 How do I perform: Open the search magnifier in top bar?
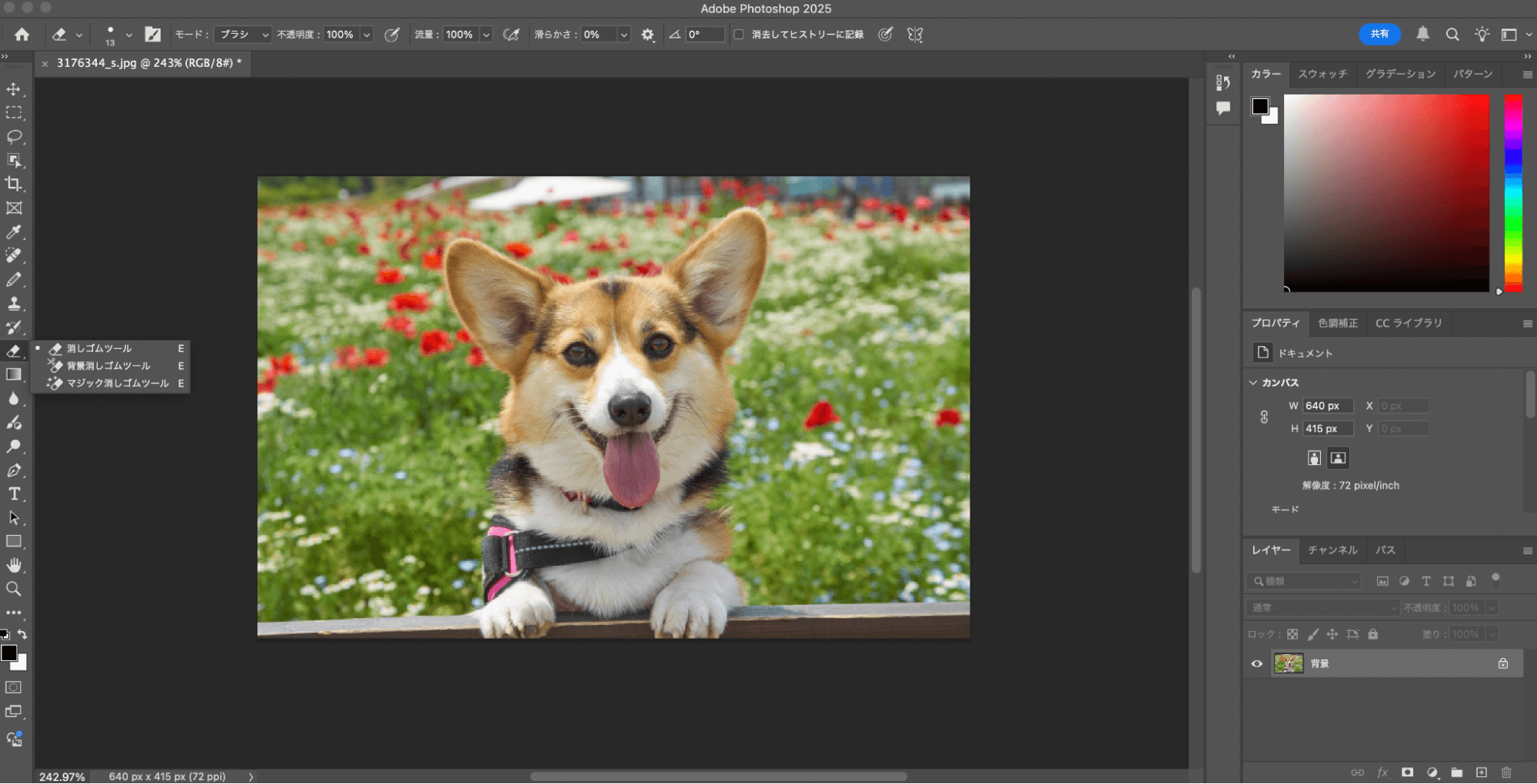click(1452, 35)
